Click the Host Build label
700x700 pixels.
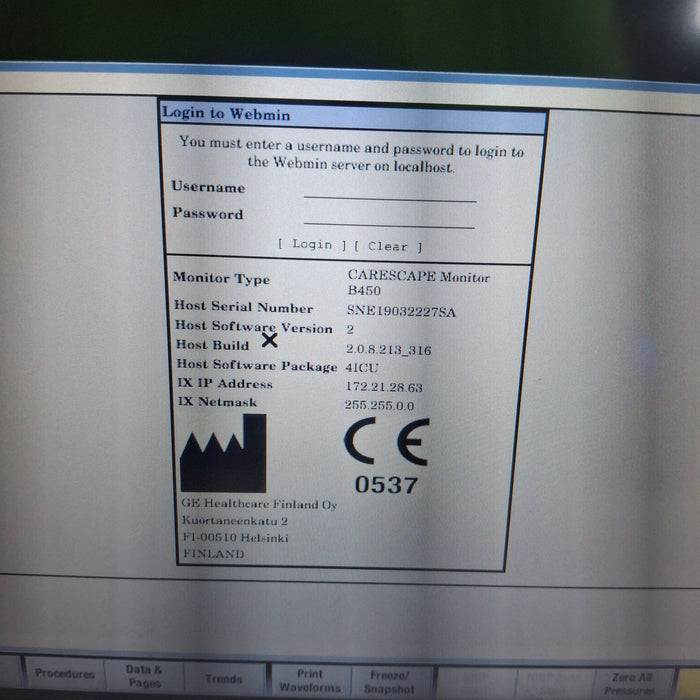(x=212, y=345)
